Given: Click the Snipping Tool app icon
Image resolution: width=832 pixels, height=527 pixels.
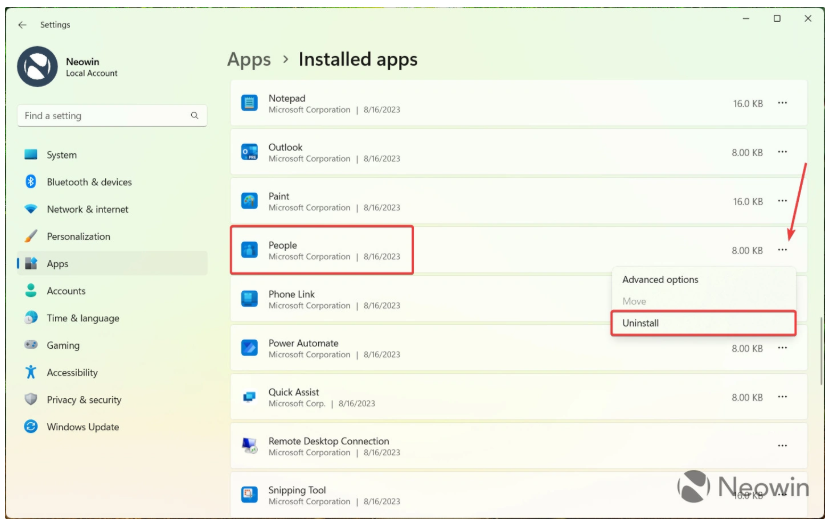Looking at the screenshot, I should point(249,495).
